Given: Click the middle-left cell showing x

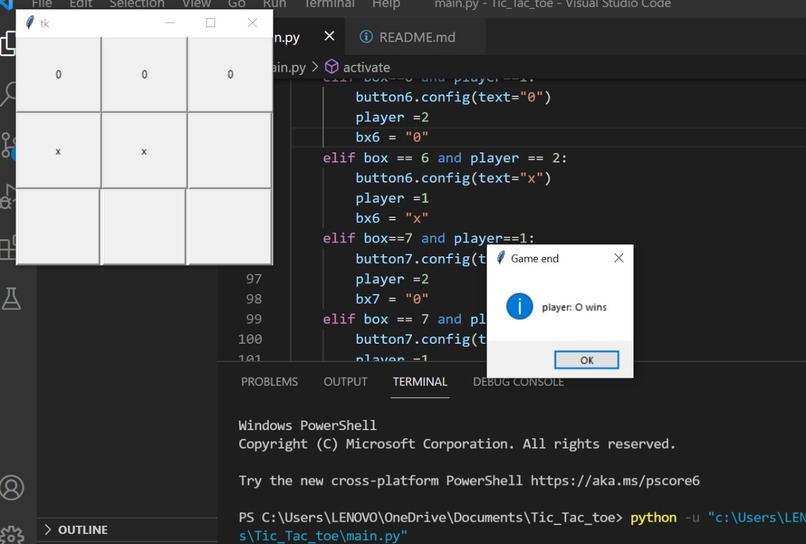Looking at the screenshot, I should [58, 151].
